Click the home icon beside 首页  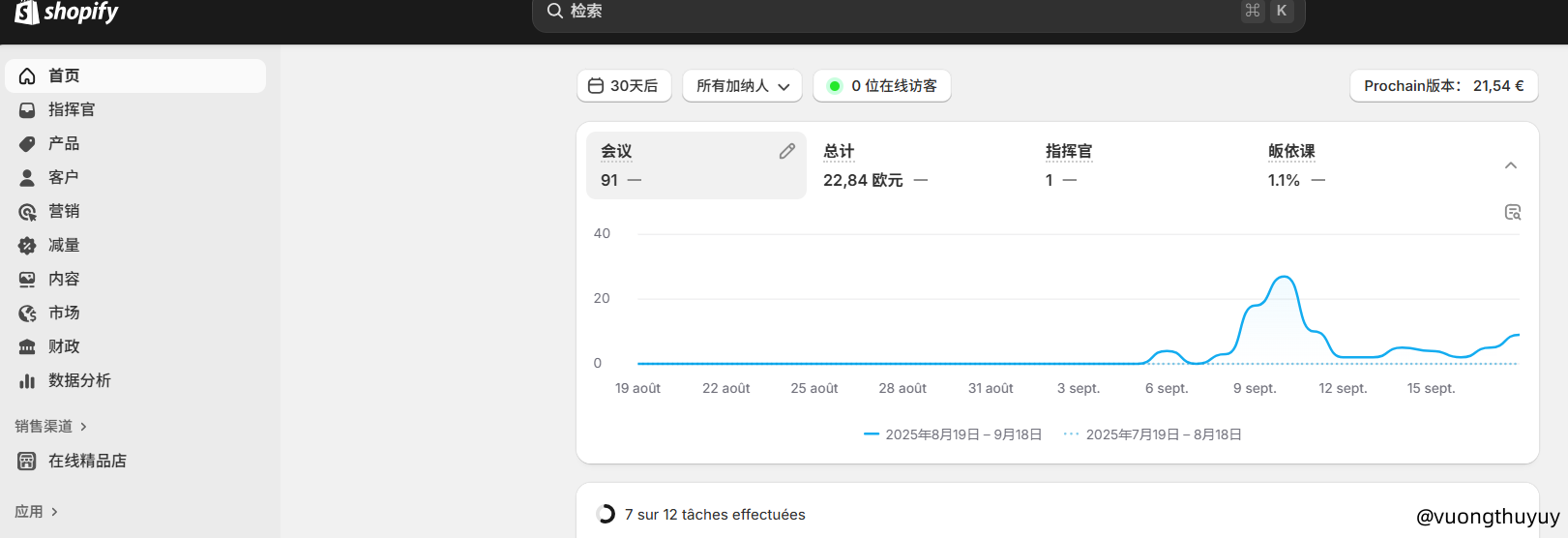pos(27,76)
